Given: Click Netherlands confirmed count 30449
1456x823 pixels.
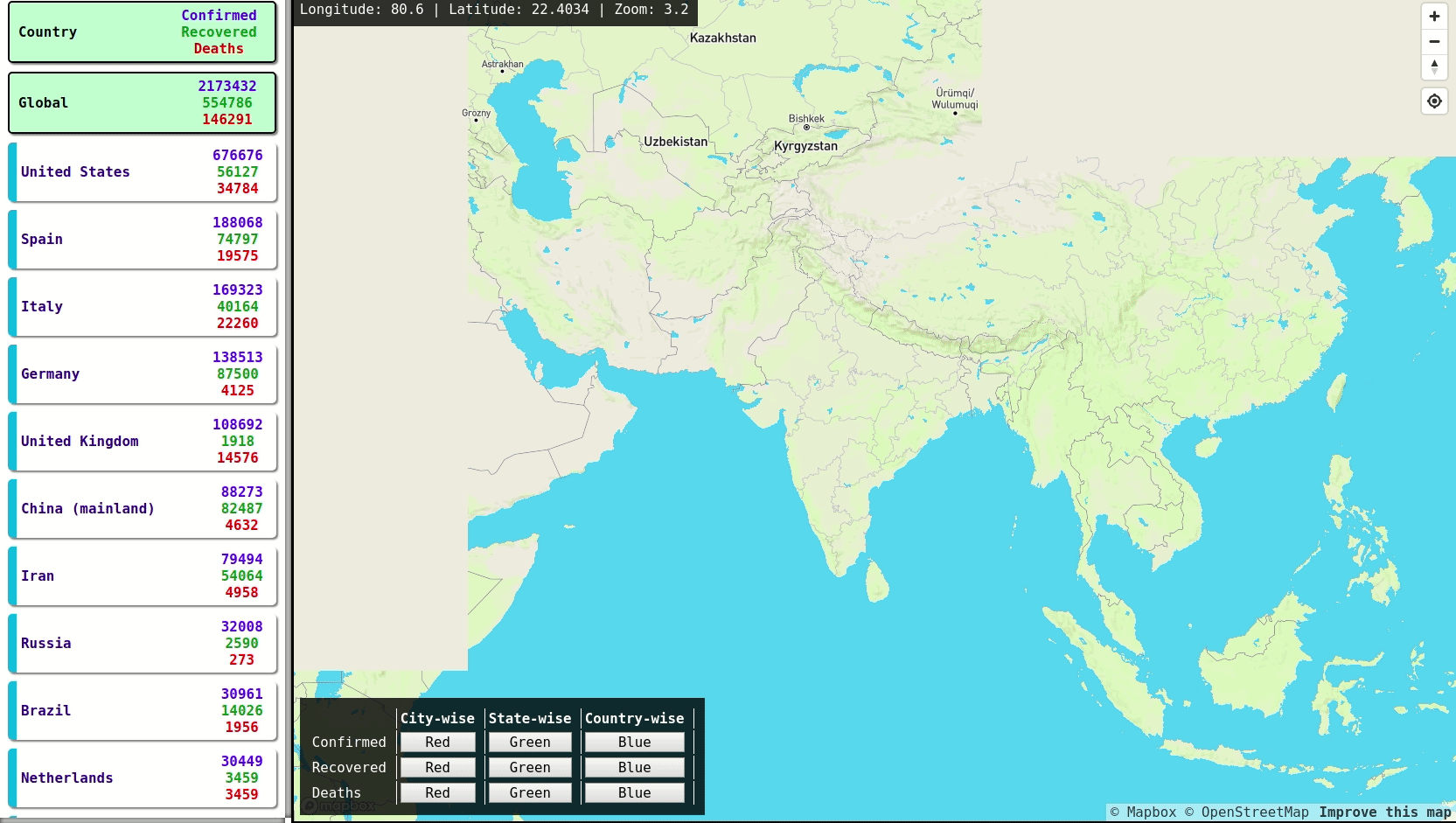Looking at the screenshot, I should 242,762.
